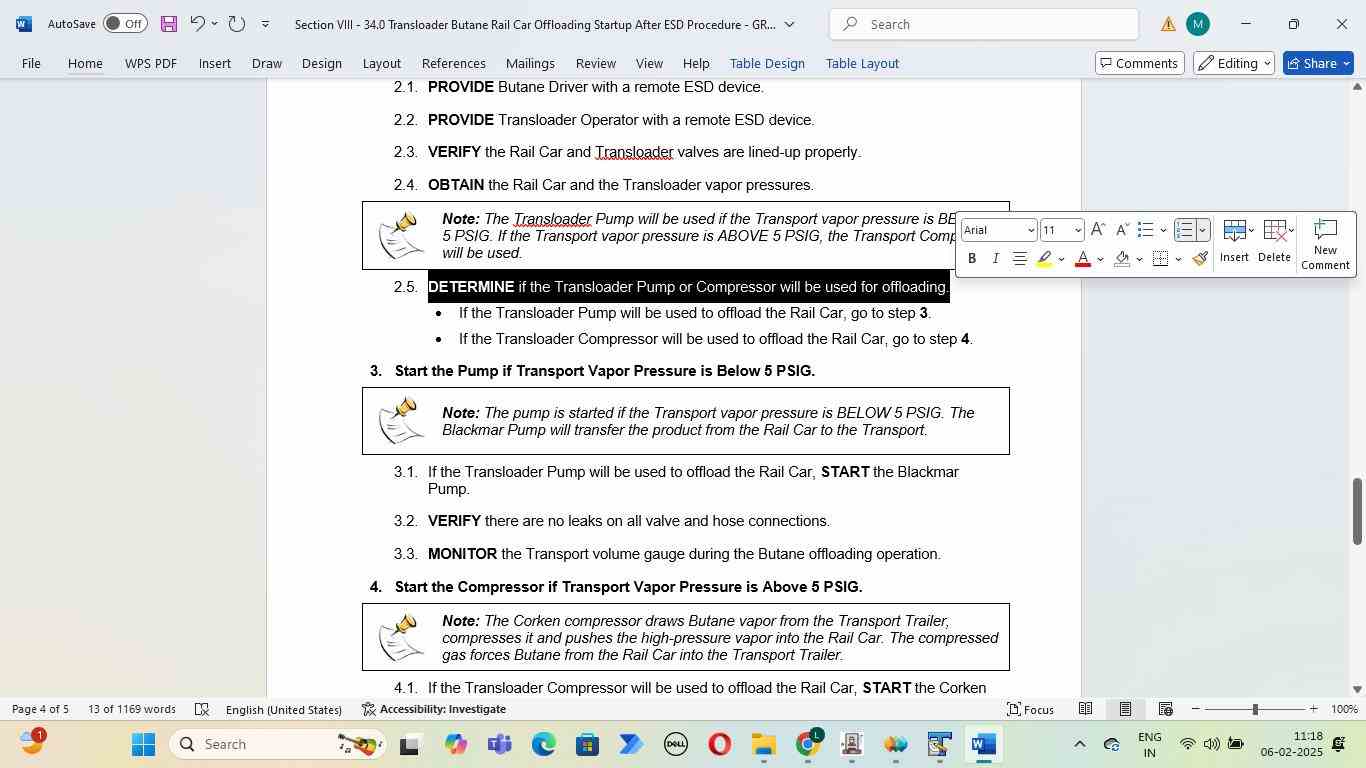
Task: Open the WPS PDF tab
Action: 151,63
